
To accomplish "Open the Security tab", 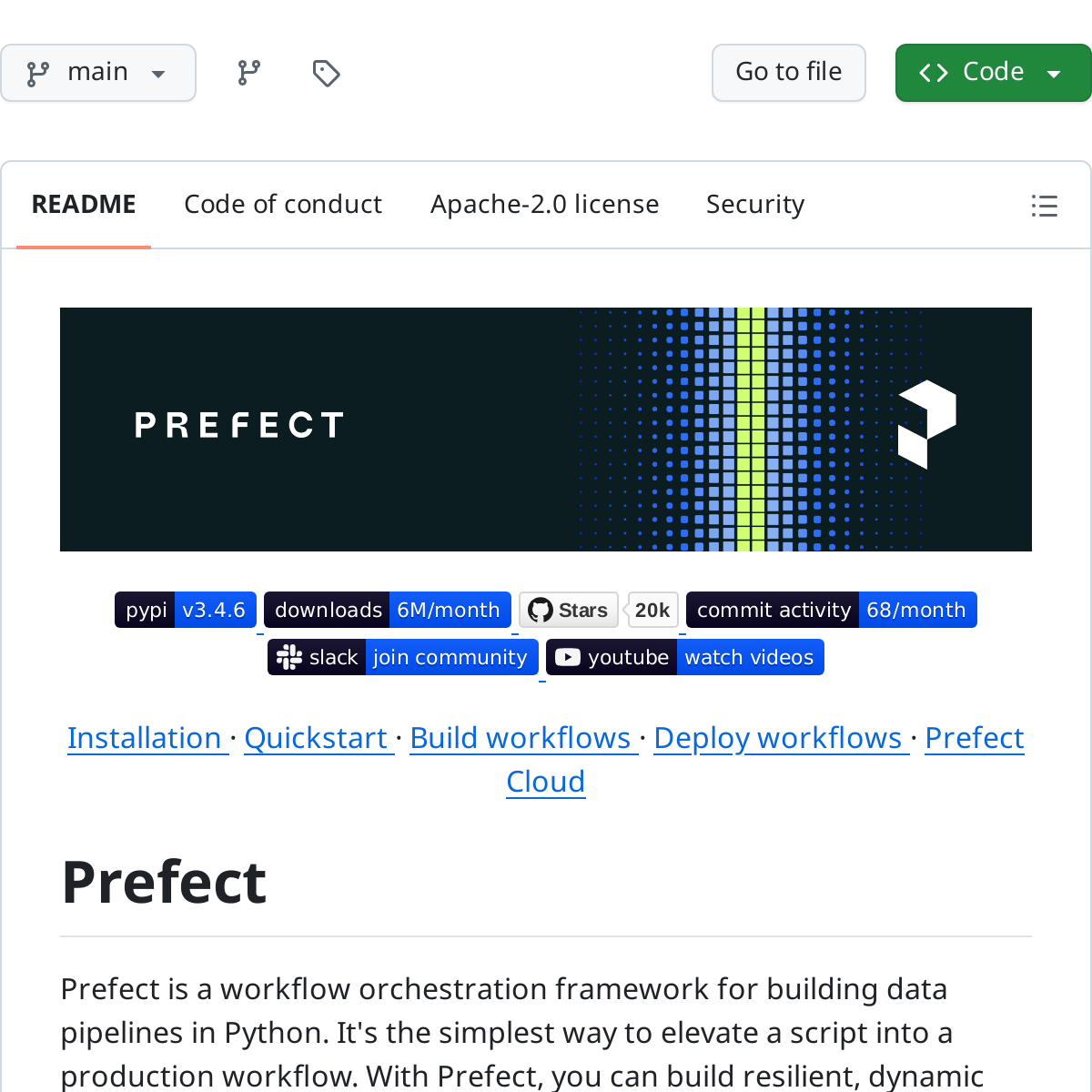I will pos(754,204).
